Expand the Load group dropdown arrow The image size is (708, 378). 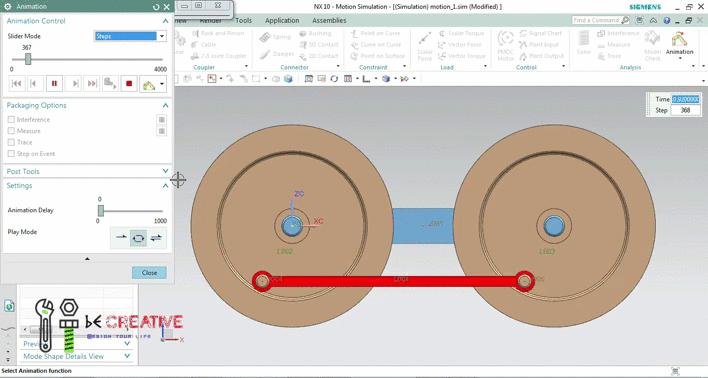(485, 66)
